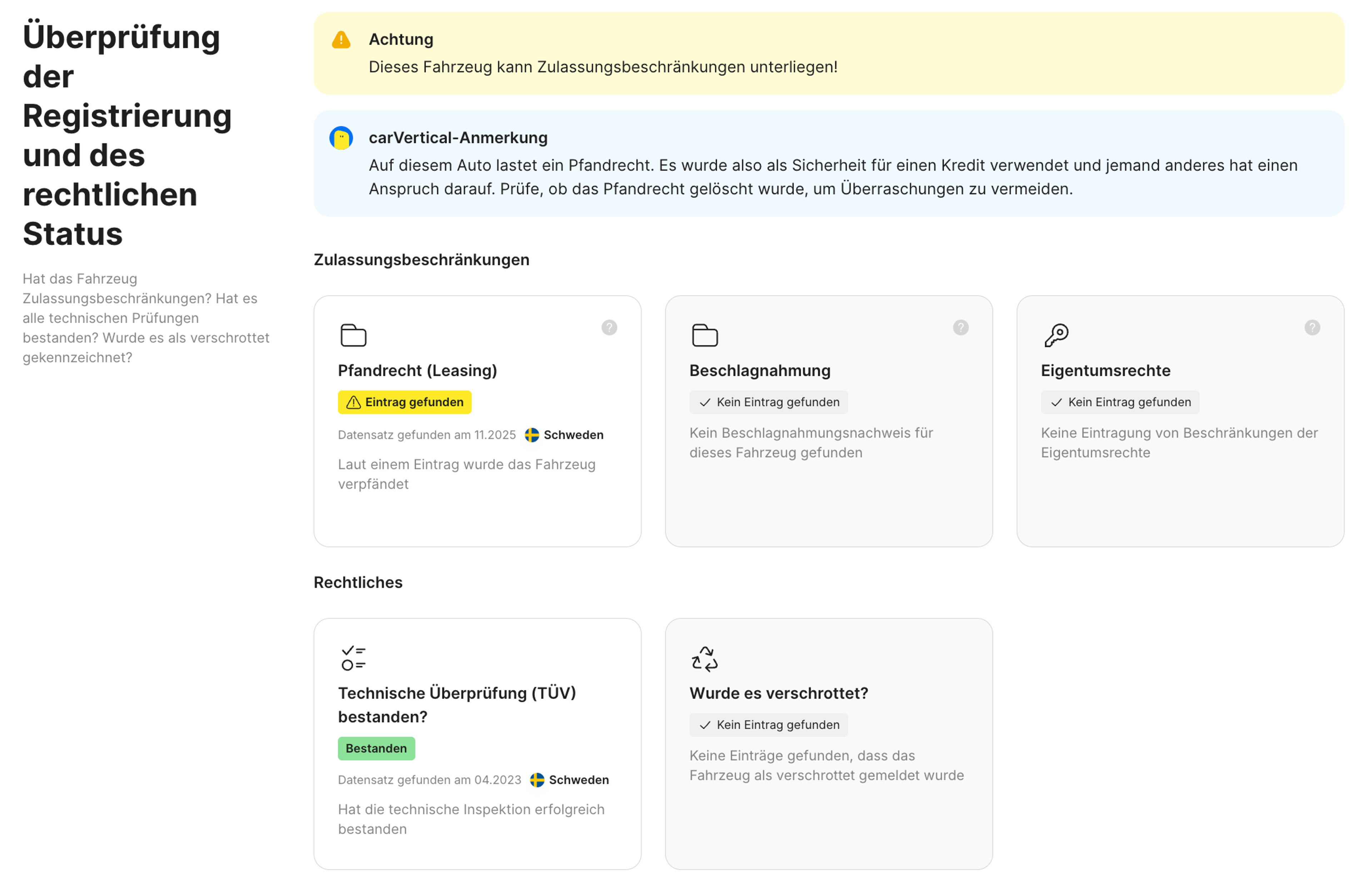Click 'Datensatz gefunden am 04.2023' text
This screenshot has height=888, width=1372.
429,780
